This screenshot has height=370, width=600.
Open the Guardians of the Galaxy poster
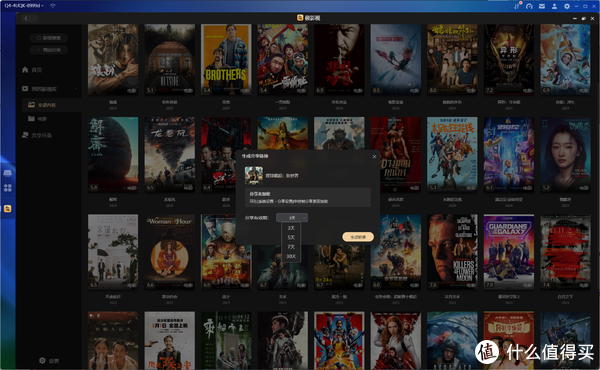point(509,251)
